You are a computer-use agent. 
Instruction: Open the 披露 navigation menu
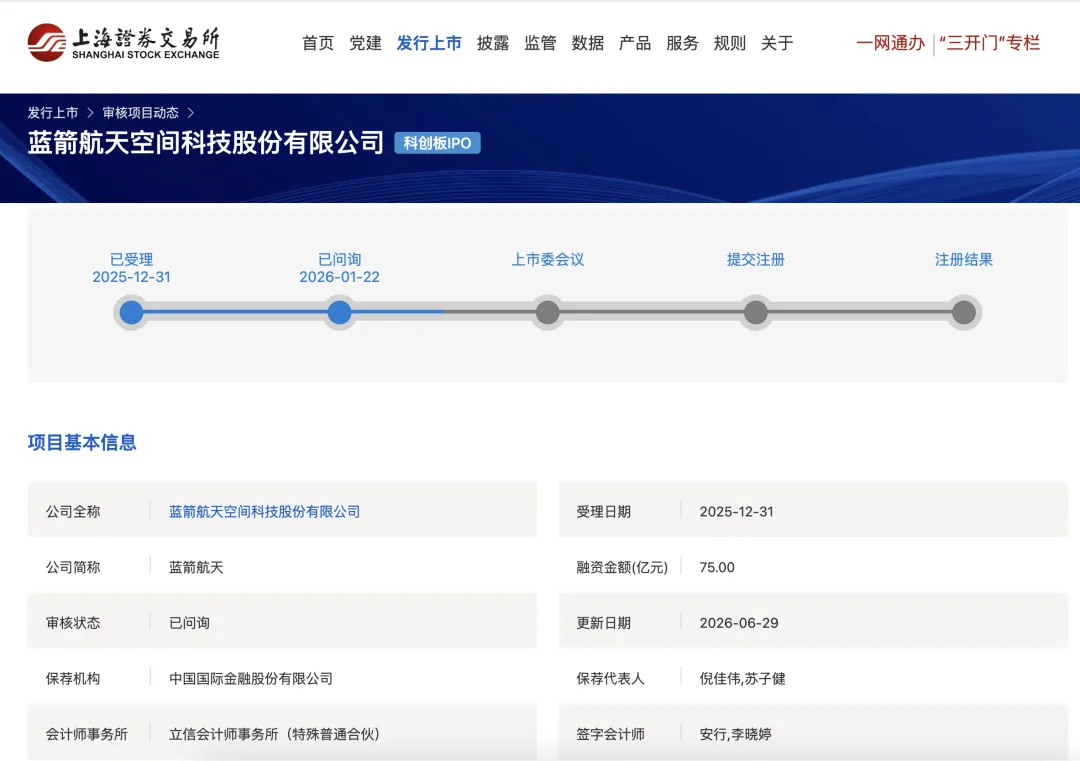493,43
